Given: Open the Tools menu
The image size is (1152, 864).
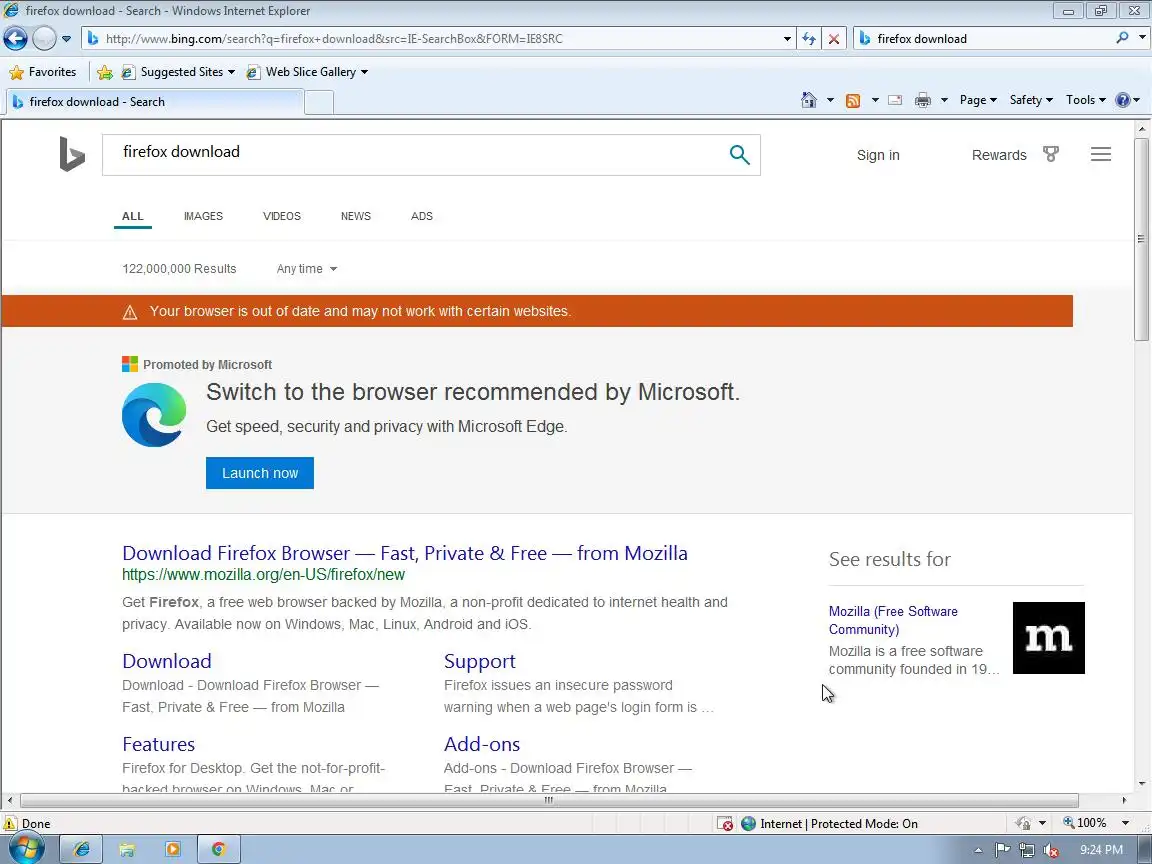Looking at the screenshot, I should point(1086,100).
